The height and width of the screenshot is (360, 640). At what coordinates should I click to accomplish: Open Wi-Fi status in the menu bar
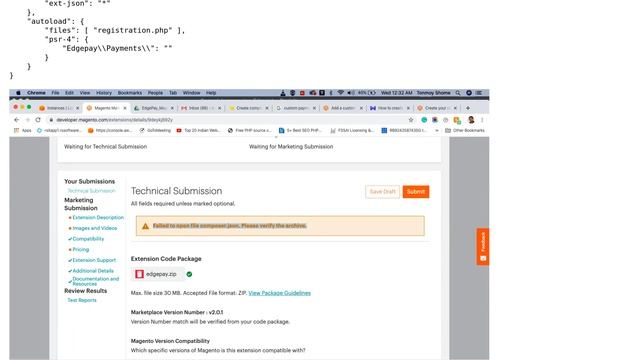341,93
